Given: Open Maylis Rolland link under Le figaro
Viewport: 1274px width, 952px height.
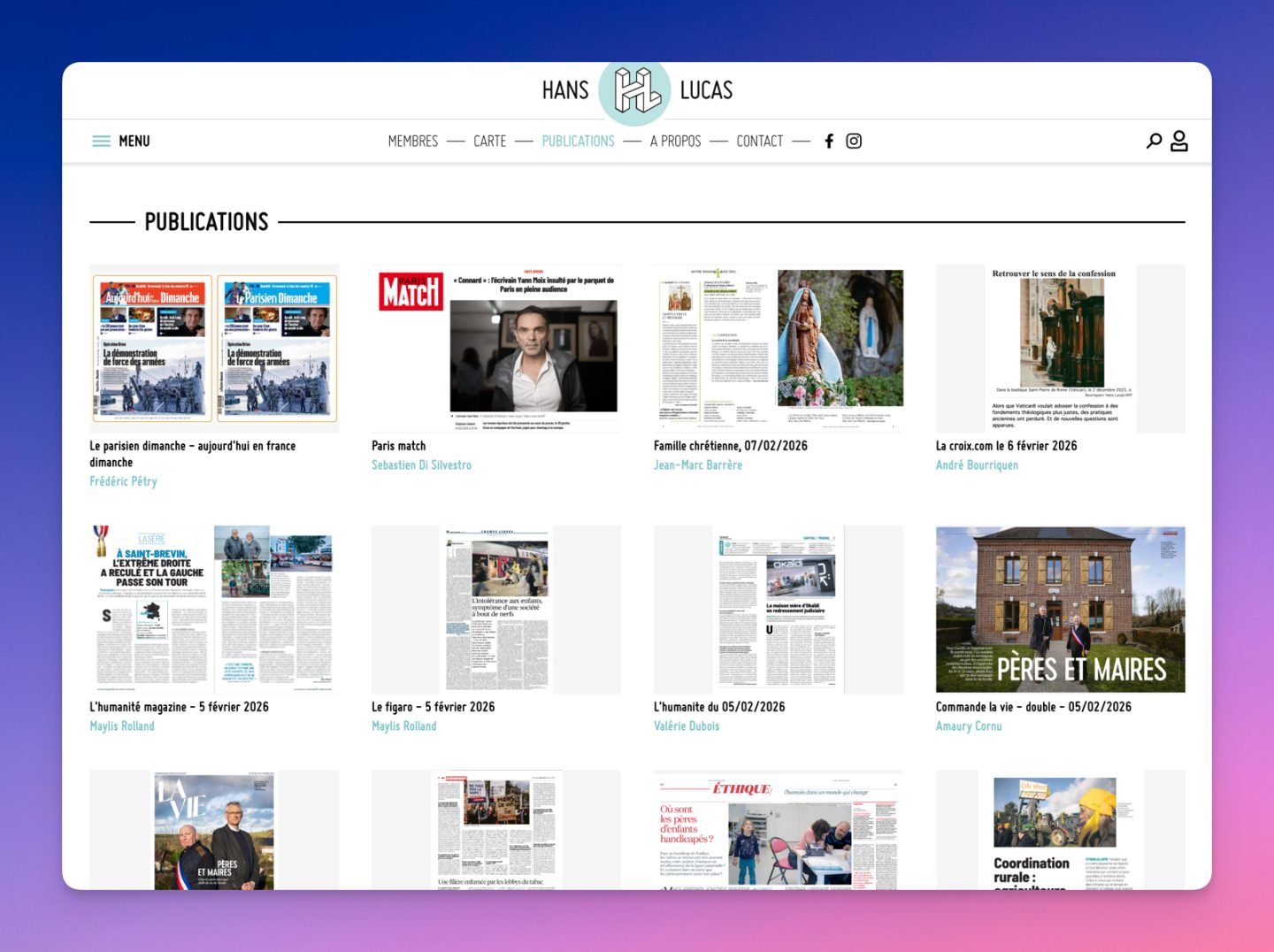Looking at the screenshot, I should [404, 726].
